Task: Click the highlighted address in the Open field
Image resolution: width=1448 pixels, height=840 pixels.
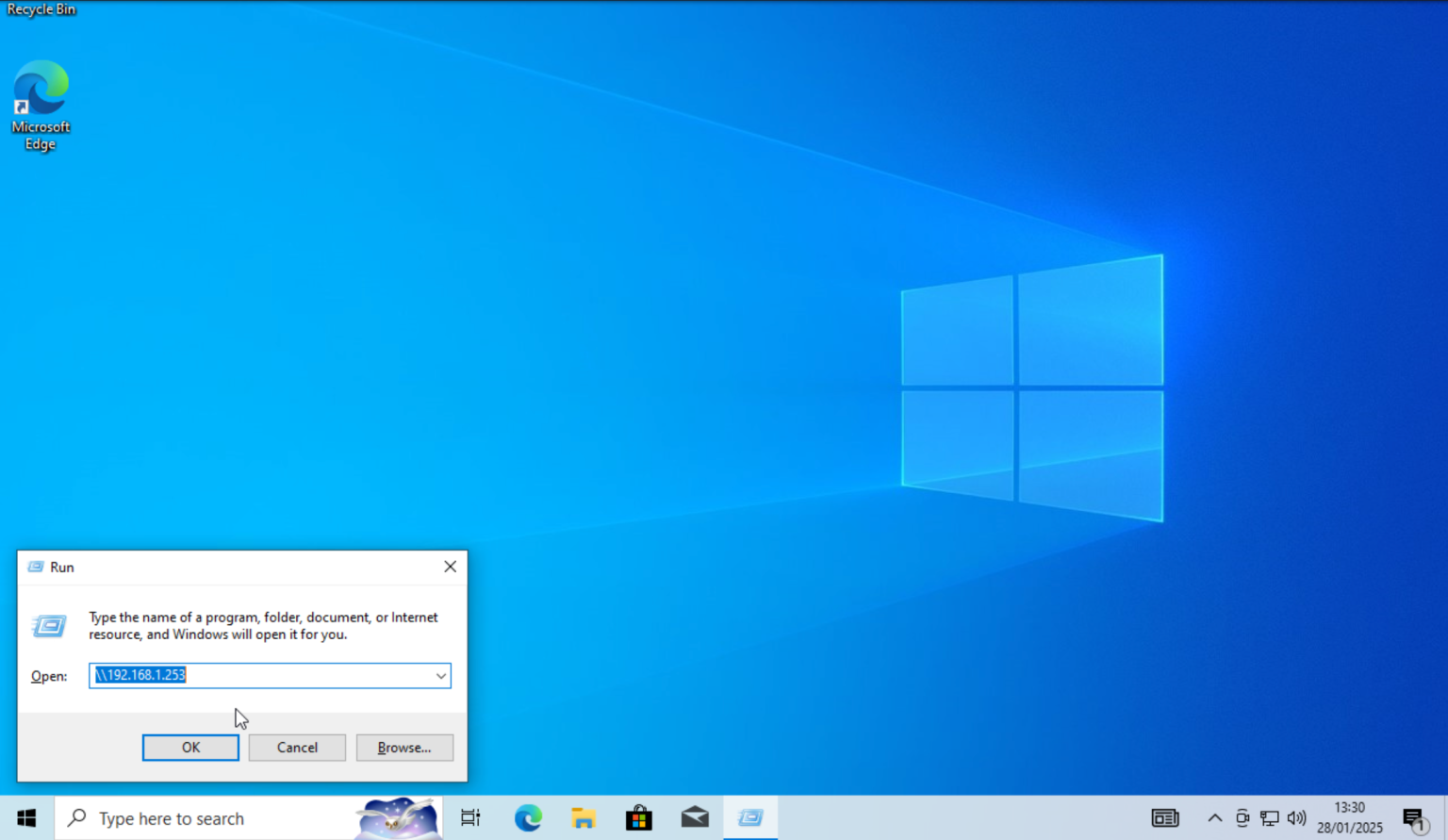Action: (x=140, y=675)
